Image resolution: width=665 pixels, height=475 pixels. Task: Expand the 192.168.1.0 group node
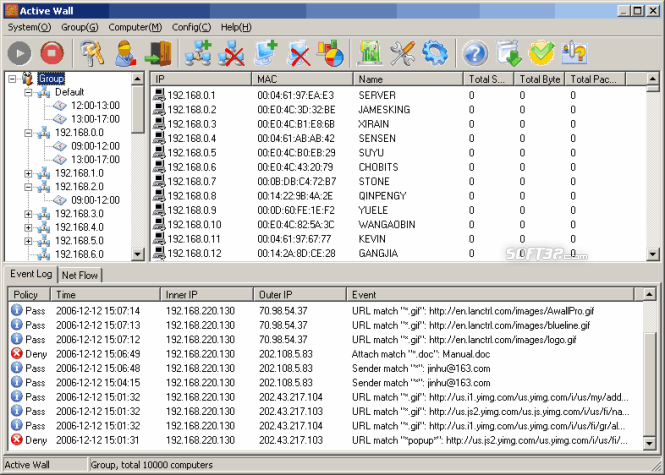click(x=28, y=173)
